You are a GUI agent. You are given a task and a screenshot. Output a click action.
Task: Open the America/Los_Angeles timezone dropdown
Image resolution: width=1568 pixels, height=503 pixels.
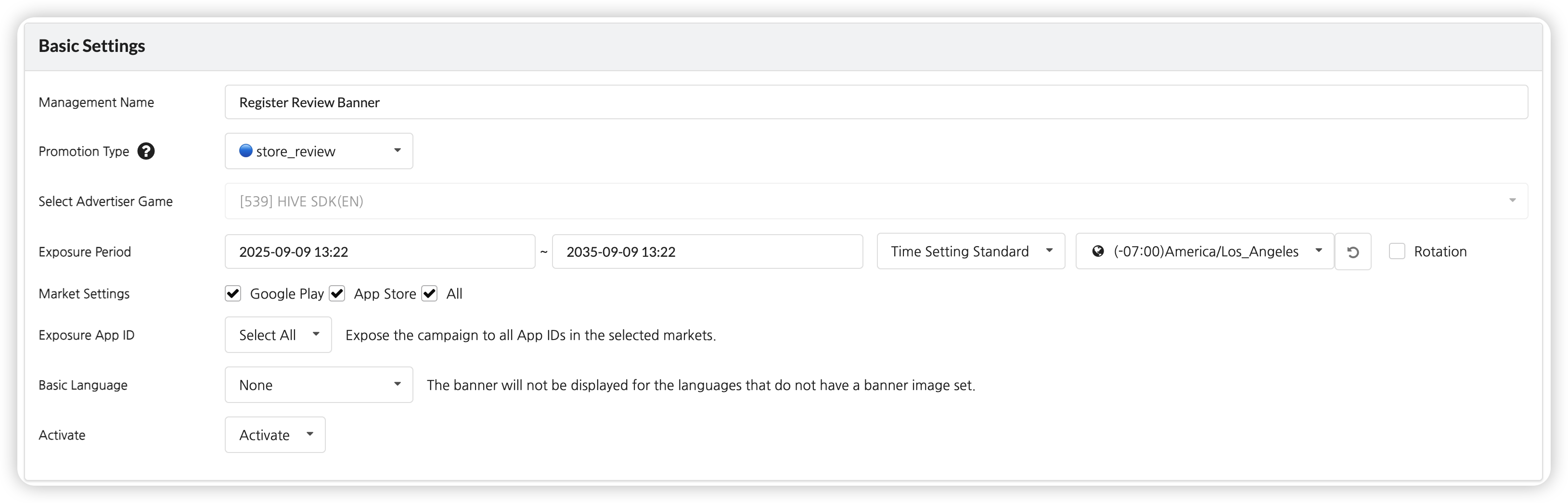1205,251
